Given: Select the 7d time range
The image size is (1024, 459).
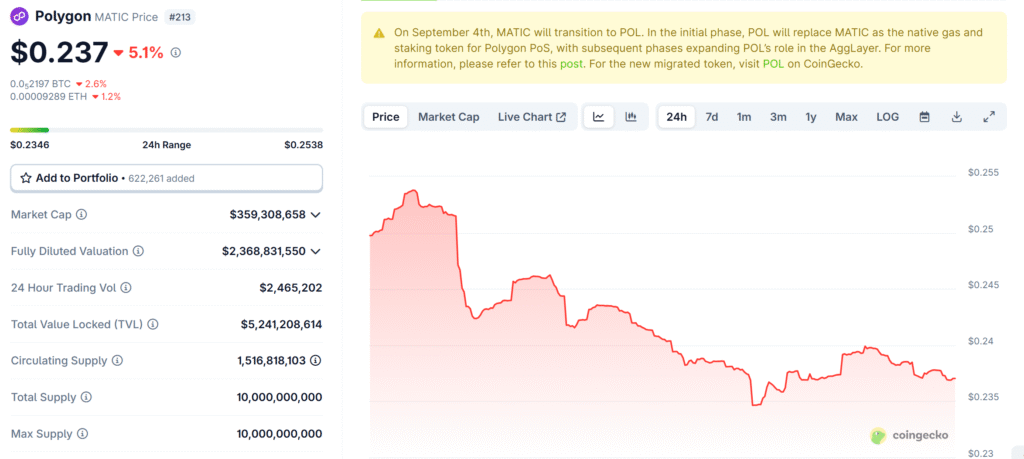Looking at the screenshot, I should pyautogui.click(x=711, y=117).
